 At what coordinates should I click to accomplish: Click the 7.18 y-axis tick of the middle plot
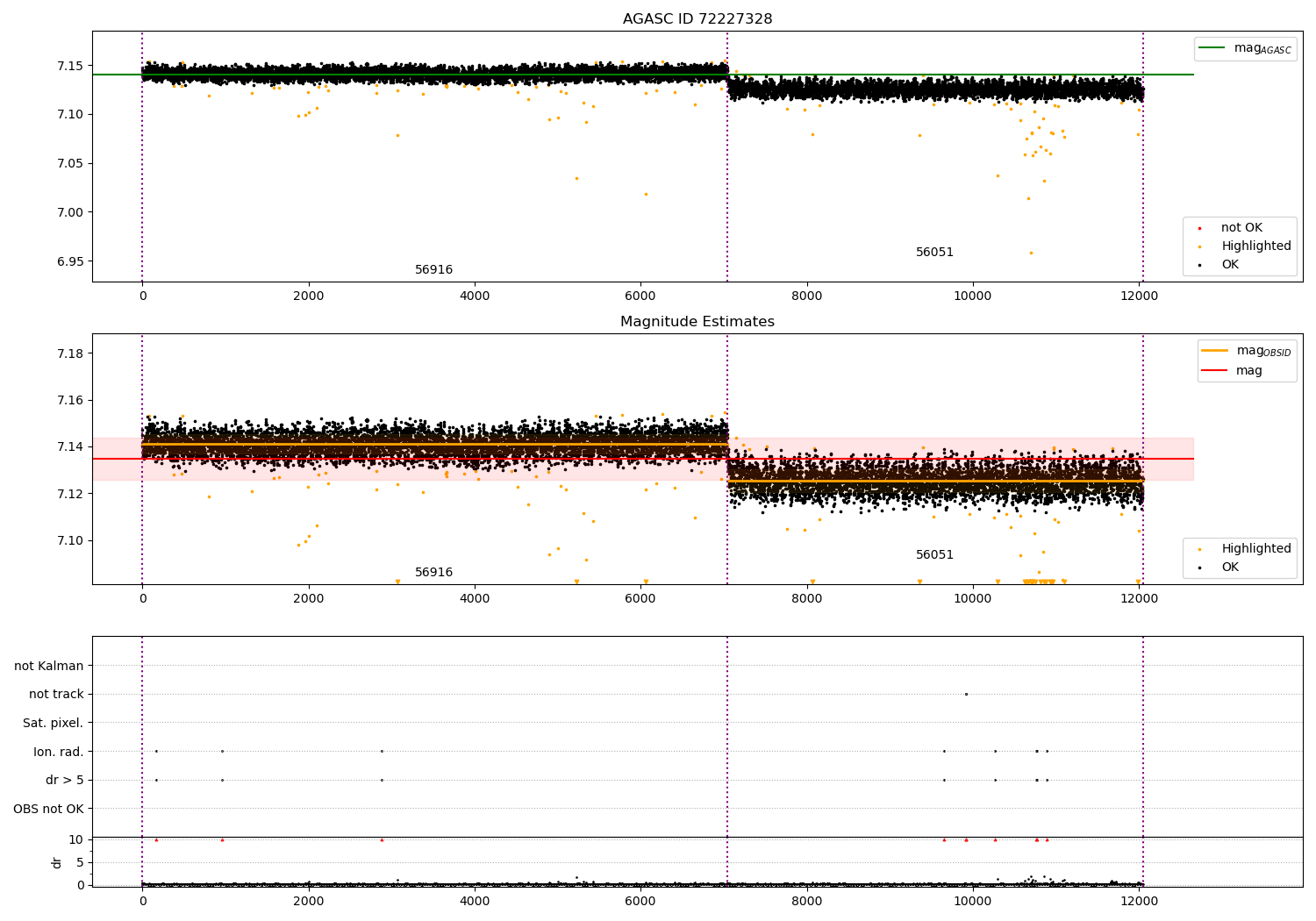point(71,353)
